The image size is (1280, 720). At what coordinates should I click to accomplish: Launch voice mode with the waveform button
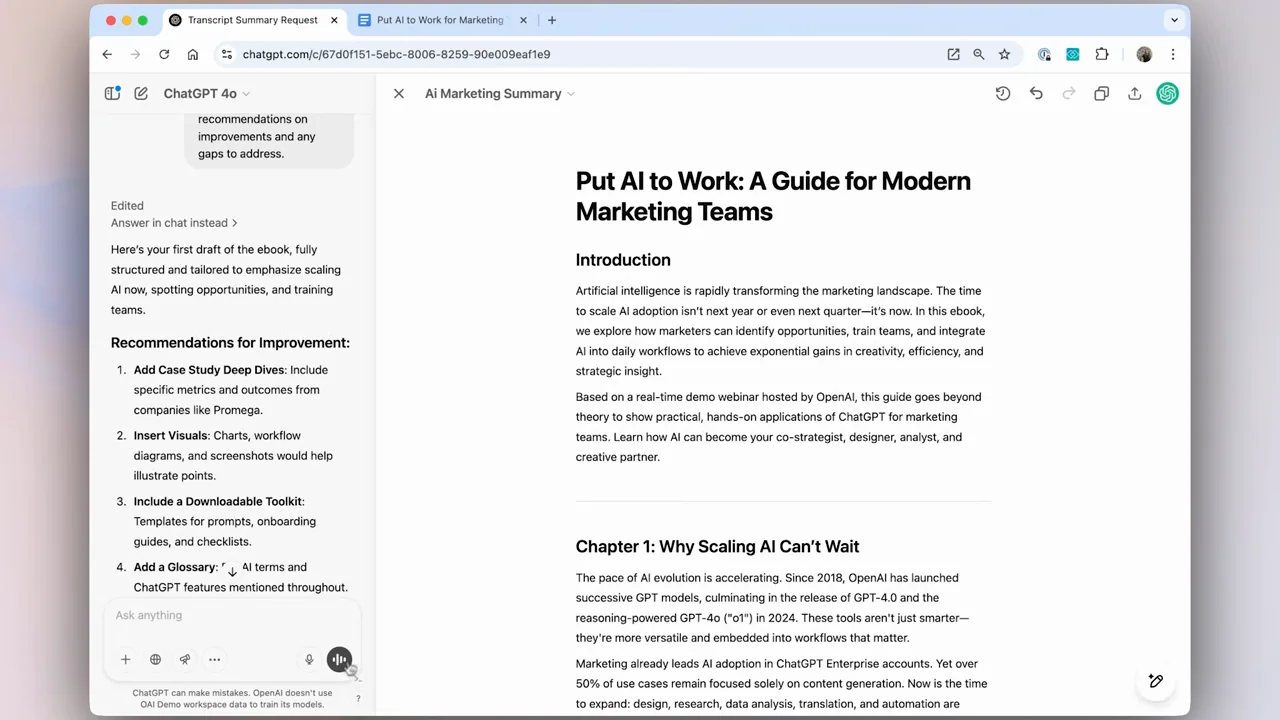pyautogui.click(x=339, y=659)
